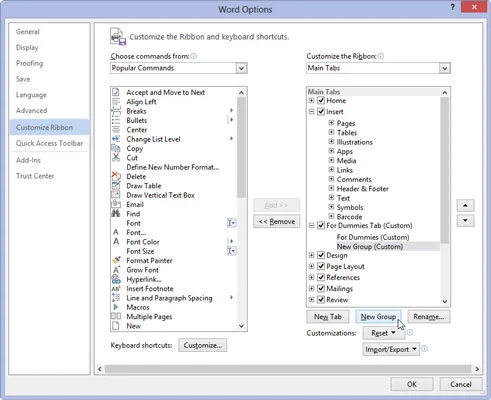
Task: Switch to the Quick Access Toolbar category
Action: [x=49, y=143]
